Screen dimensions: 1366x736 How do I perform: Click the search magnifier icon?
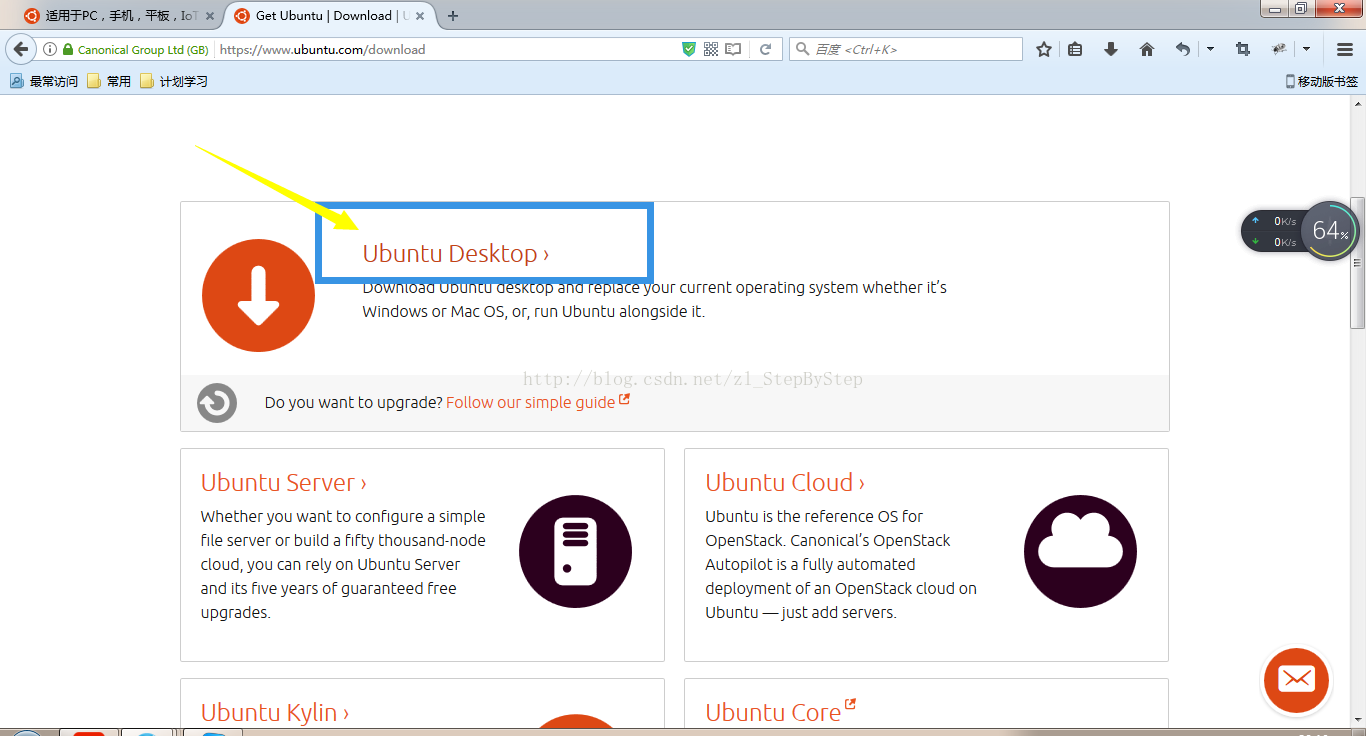click(x=802, y=49)
